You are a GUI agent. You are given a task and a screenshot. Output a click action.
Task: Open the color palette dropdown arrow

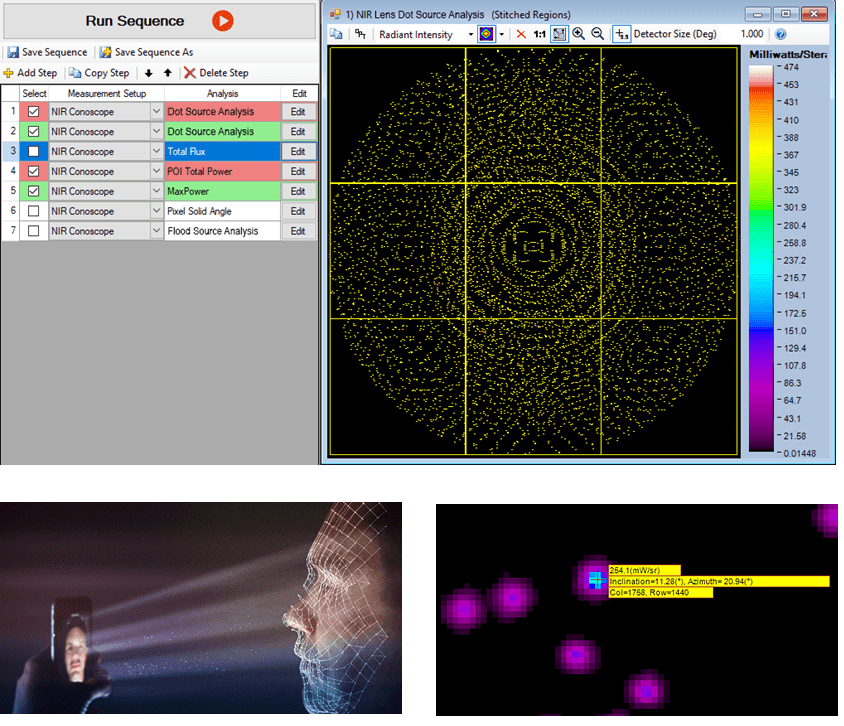[502, 34]
